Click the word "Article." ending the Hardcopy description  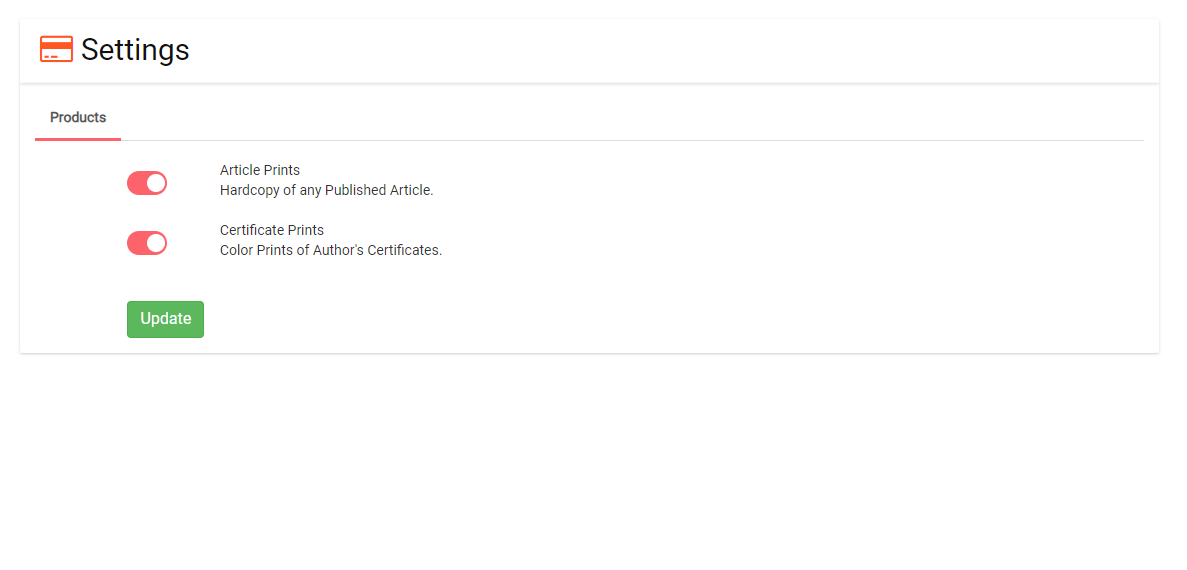(411, 190)
